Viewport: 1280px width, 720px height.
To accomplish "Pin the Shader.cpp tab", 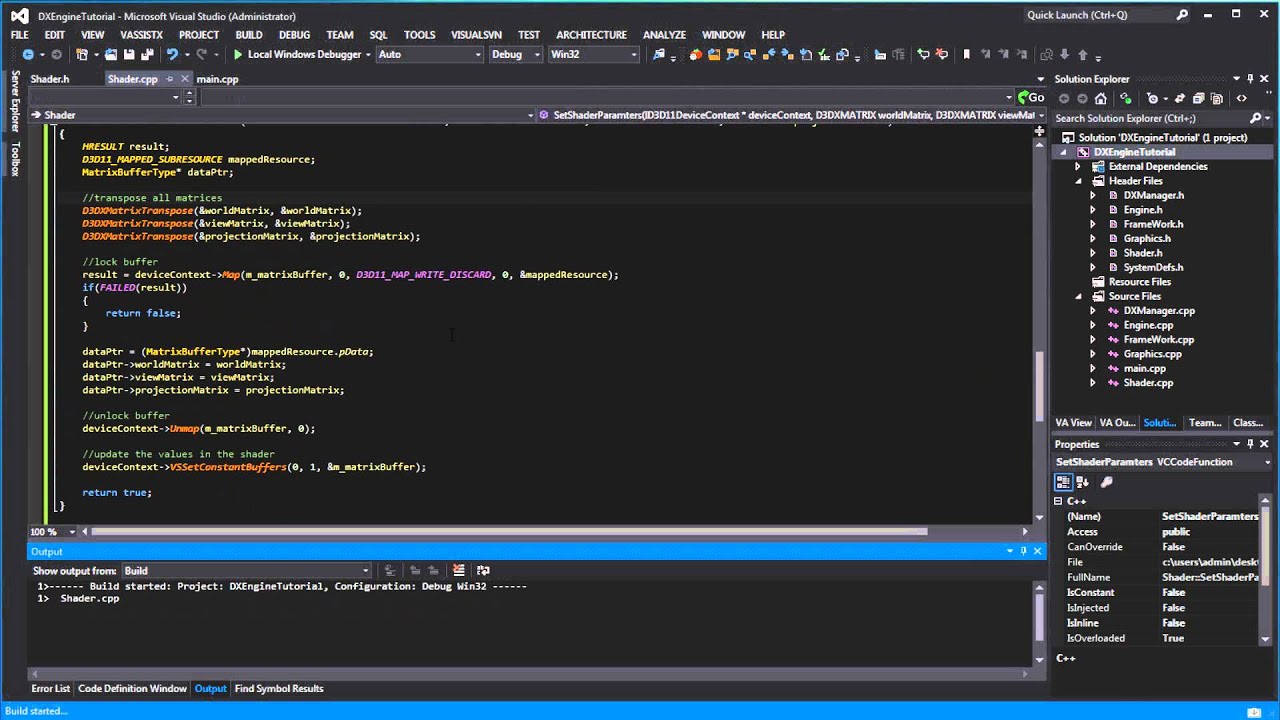I will (x=170, y=79).
